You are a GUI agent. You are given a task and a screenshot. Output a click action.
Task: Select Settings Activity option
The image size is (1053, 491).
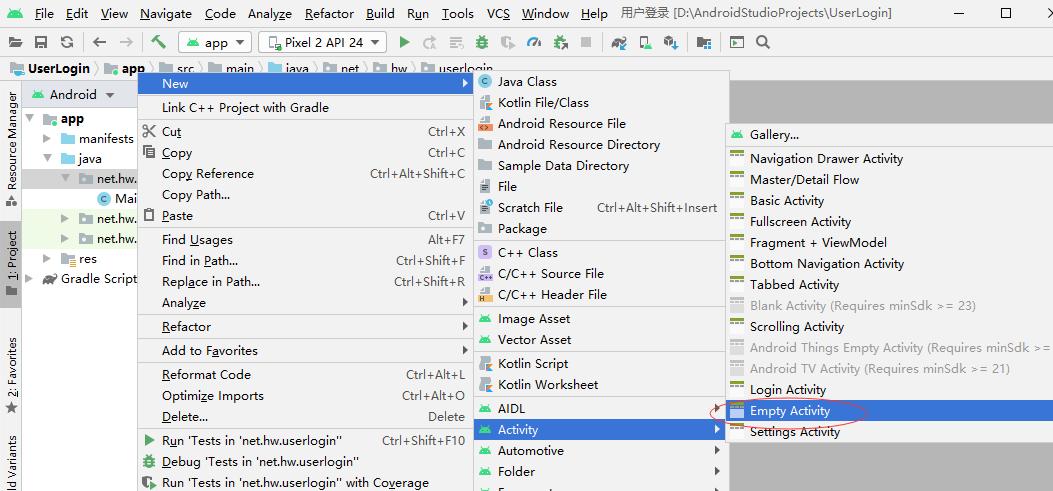pos(890,432)
